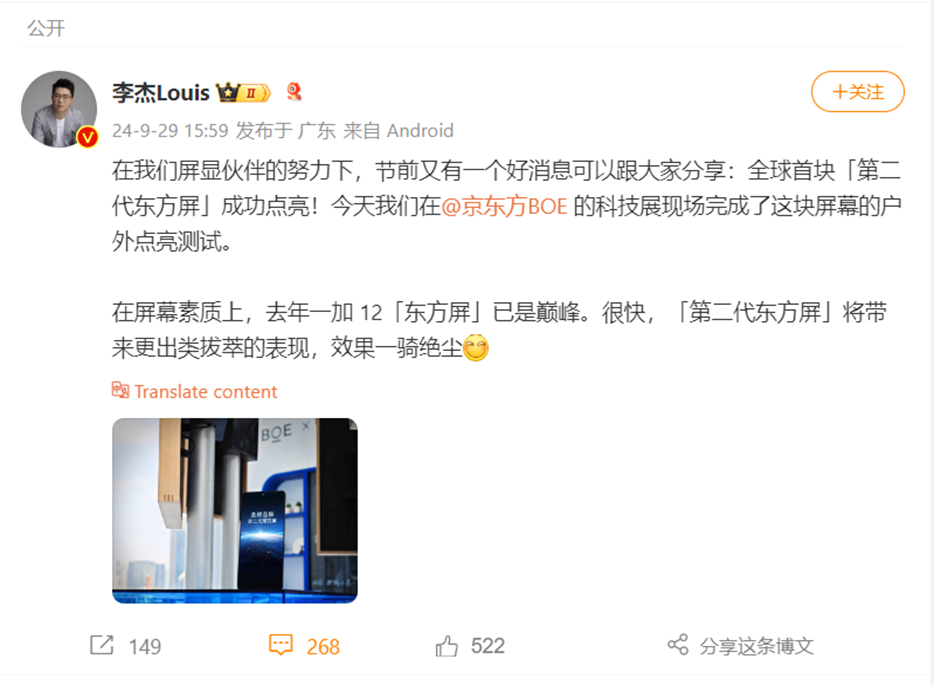Open comments via speech bubble icon
The image size is (934, 685).
coord(281,645)
